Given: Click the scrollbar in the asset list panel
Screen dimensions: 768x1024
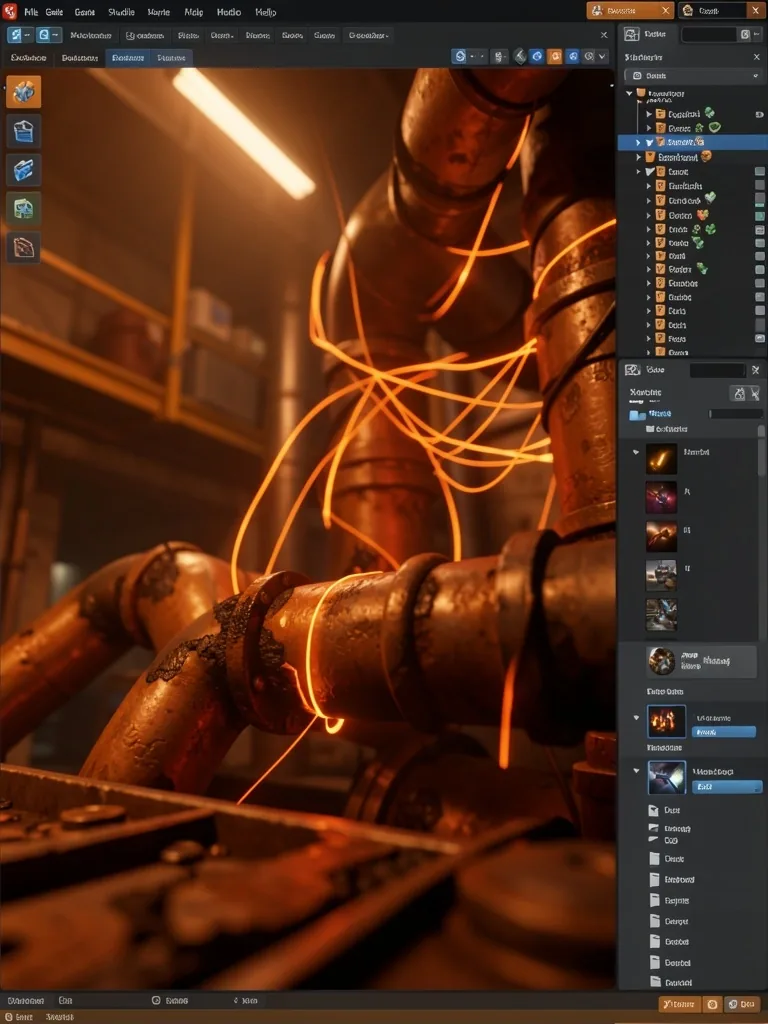Looking at the screenshot, I should coord(761,451).
